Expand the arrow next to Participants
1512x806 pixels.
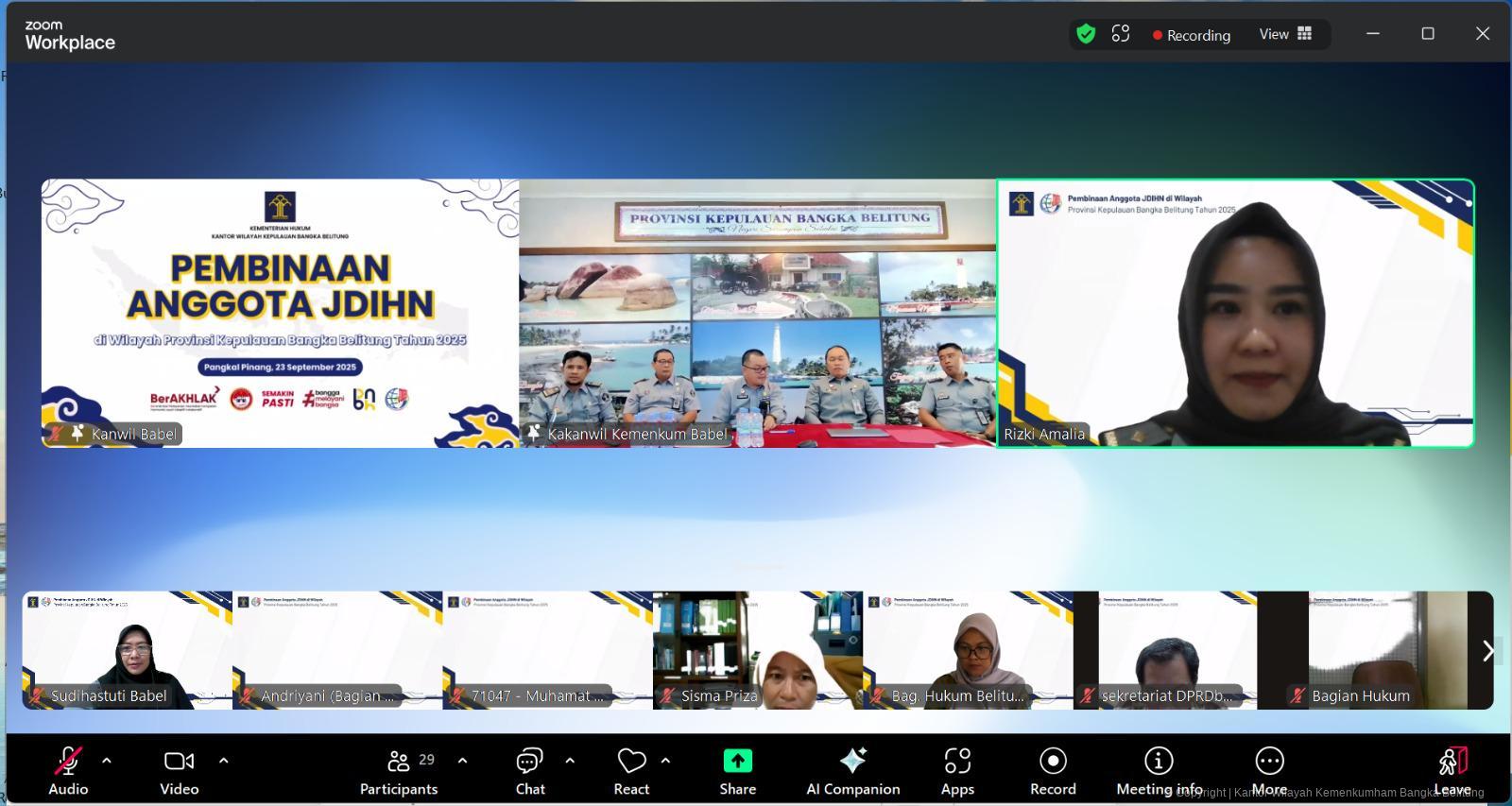pyautogui.click(x=462, y=760)
